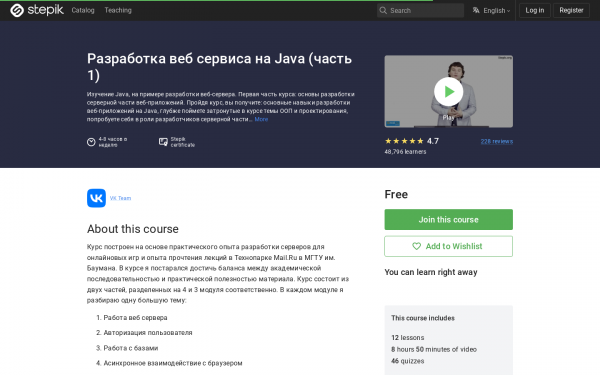Open the Teaching menu item
600x375 pixels.
tap(118, 10)
